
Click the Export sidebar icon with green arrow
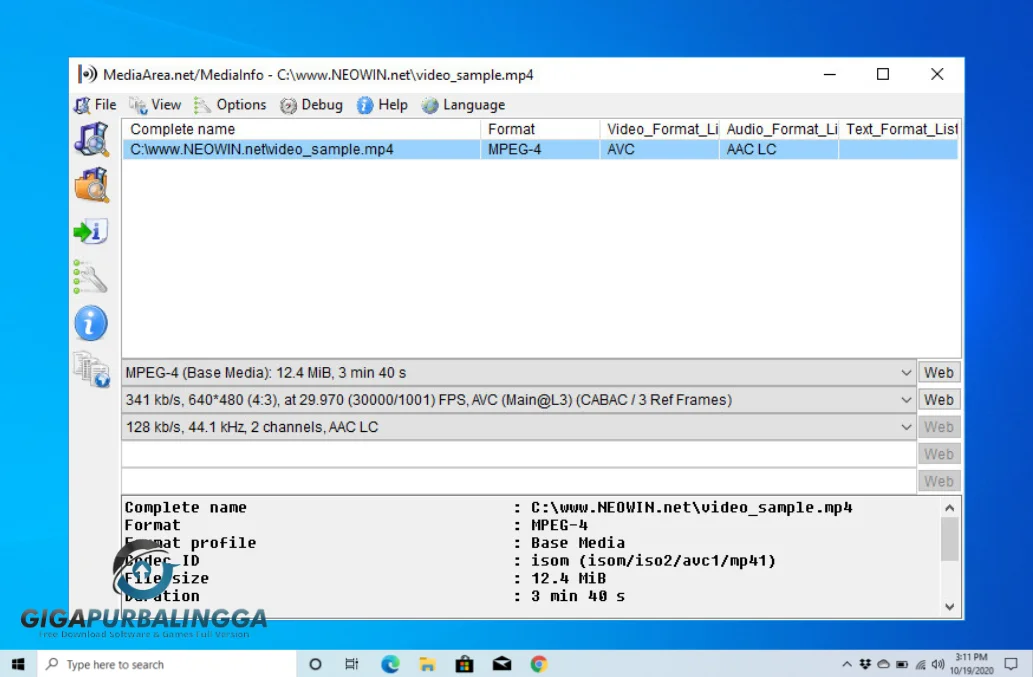(91, 232)
